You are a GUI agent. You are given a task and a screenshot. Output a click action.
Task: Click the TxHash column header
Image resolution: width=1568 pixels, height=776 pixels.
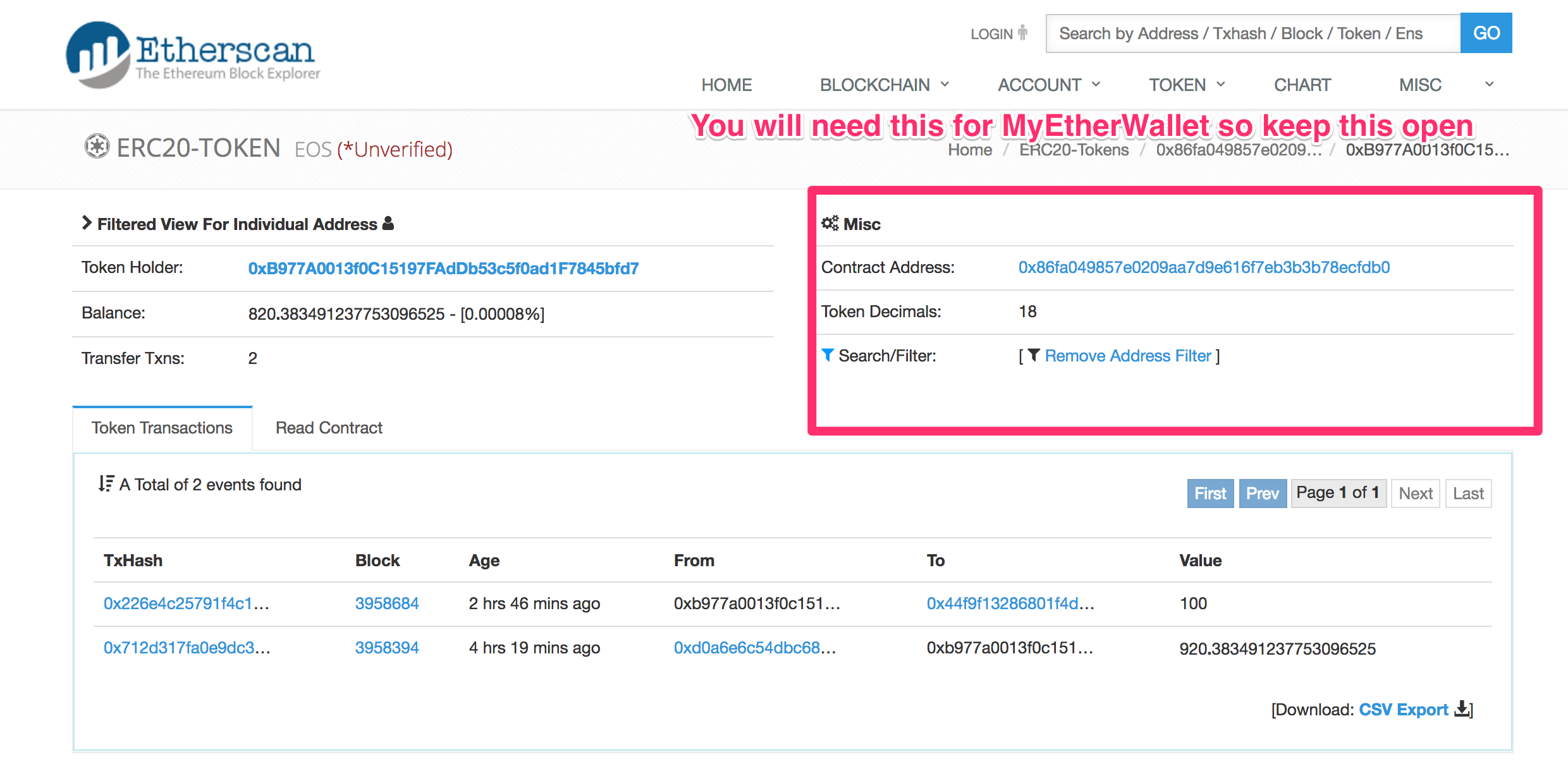click(x=133, y=561)
